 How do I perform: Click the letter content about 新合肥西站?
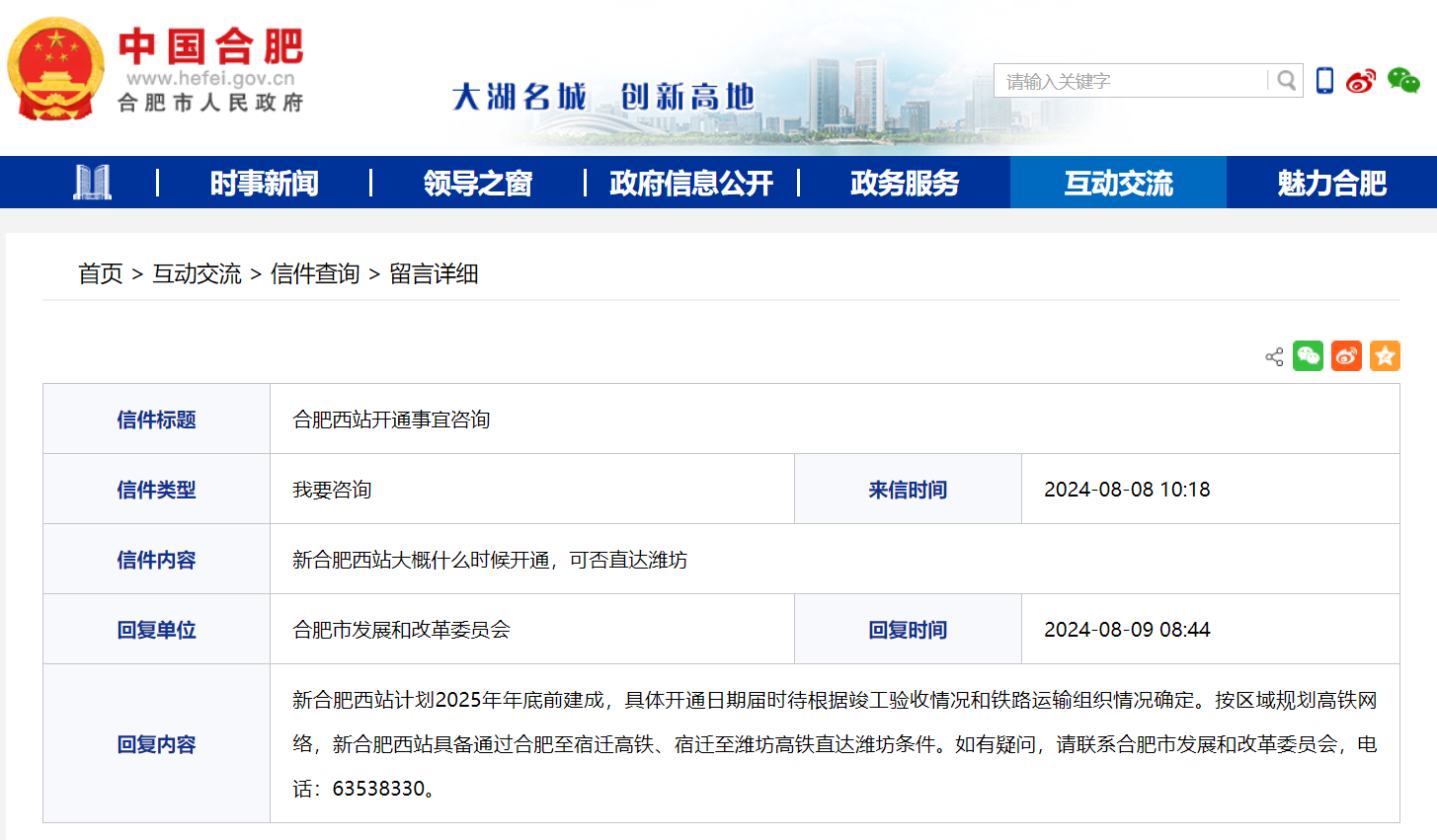pyautogui.click(x=490, y=560)
